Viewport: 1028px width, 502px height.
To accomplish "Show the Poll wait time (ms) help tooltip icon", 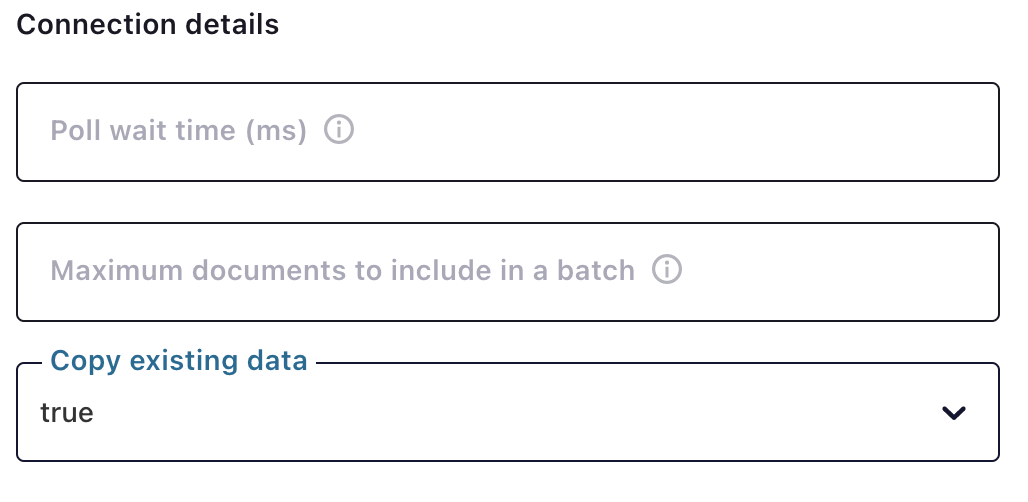I will click(340, 130).
